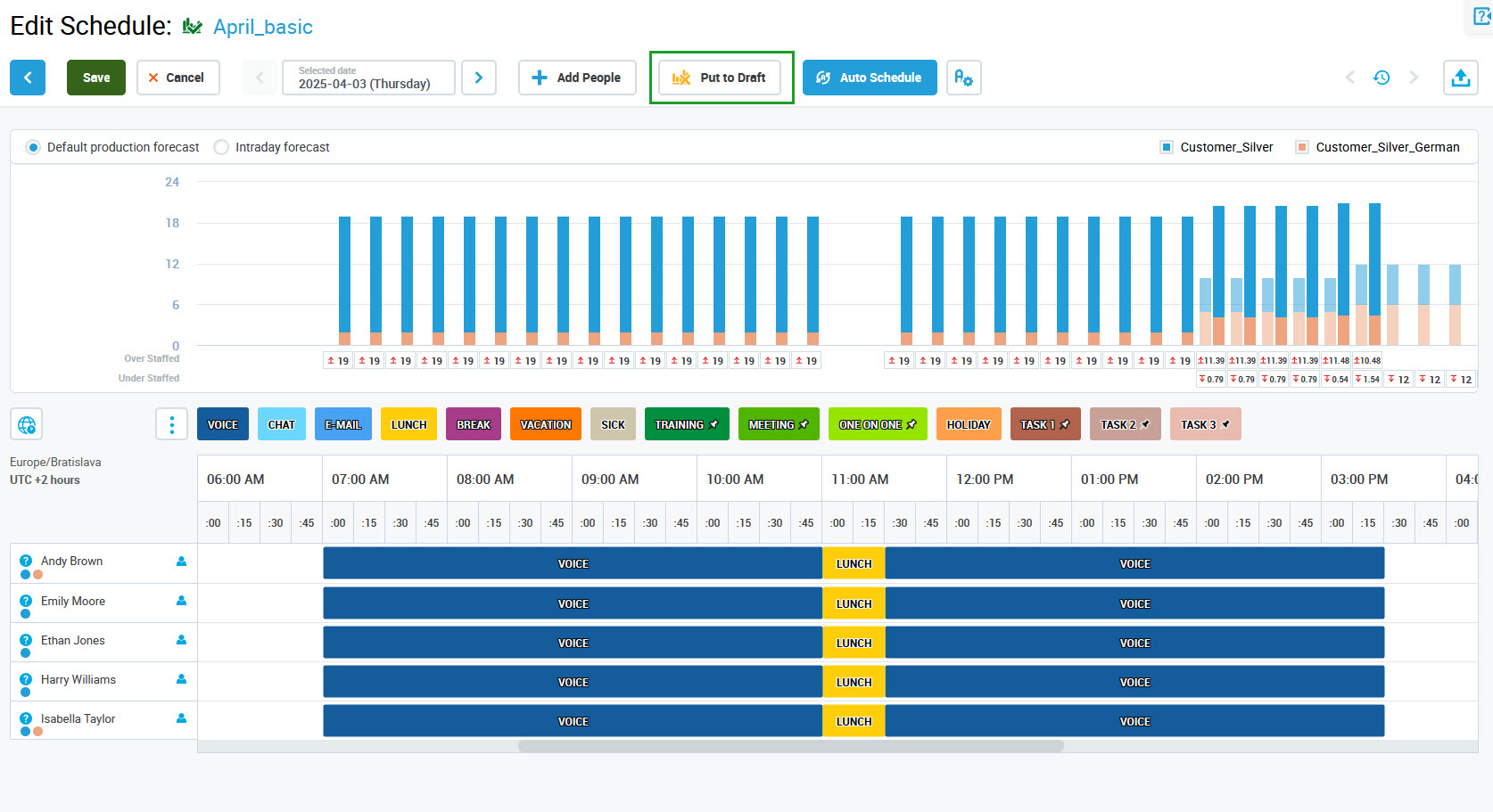Select the LUNCH activity type
1493x812 pixels.
point(408,424)
